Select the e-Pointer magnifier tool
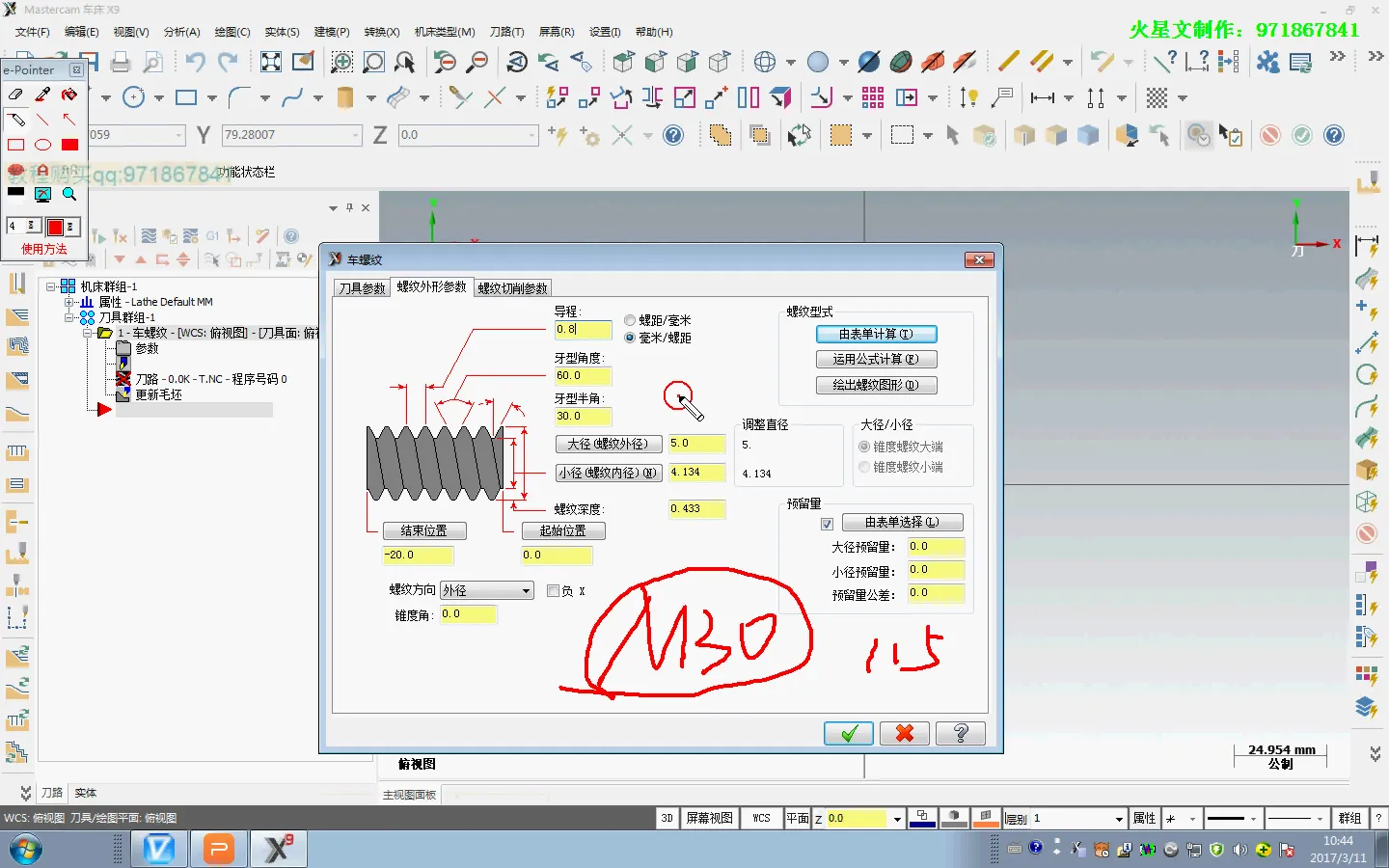The height and width of the screenshot is (868, 1389). click(69, 194)
